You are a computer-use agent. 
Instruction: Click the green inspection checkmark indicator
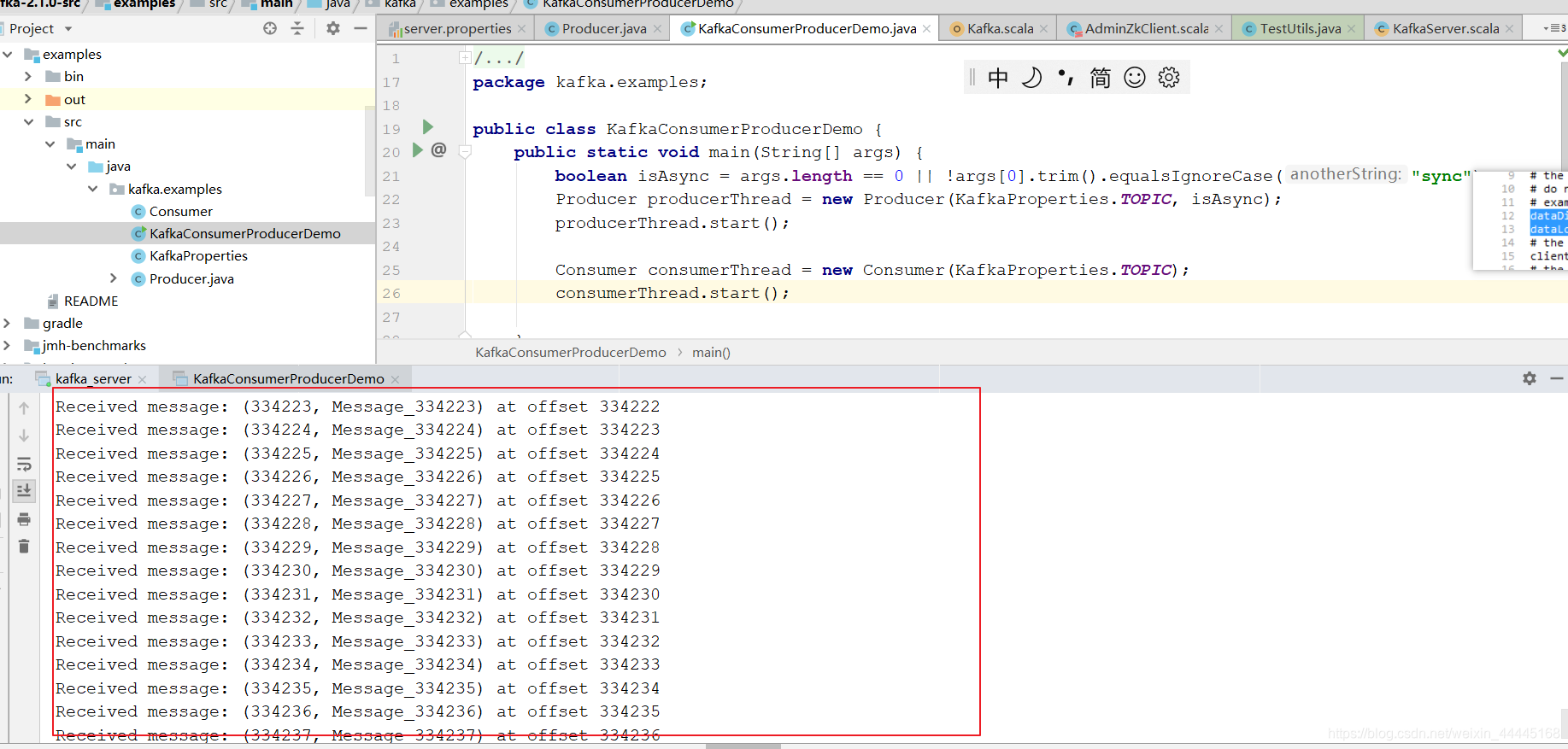click(x=1562, y=53)
